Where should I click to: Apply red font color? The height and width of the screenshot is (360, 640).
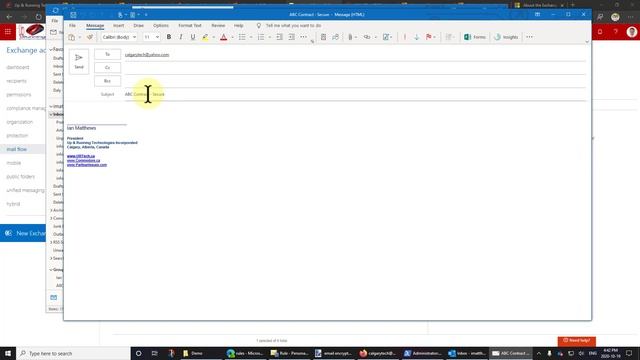click(x=224, y=37)
